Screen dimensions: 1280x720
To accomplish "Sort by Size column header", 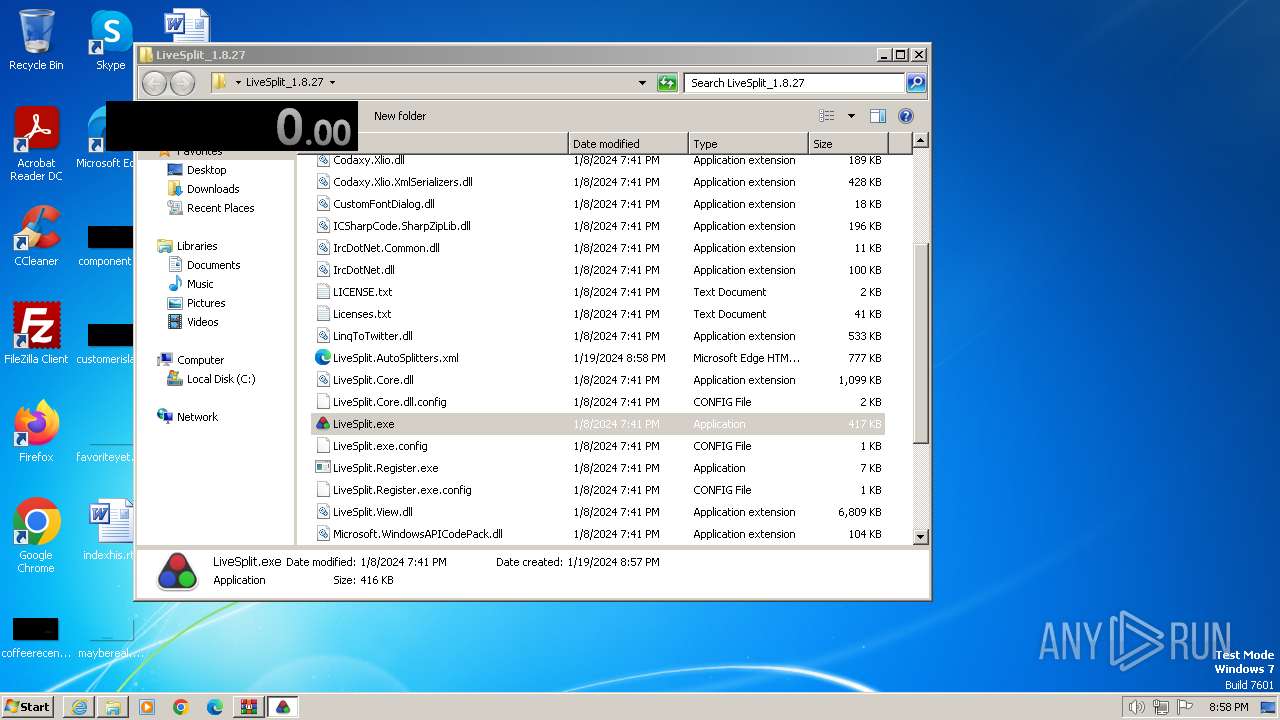I will [x=848, y=144].
